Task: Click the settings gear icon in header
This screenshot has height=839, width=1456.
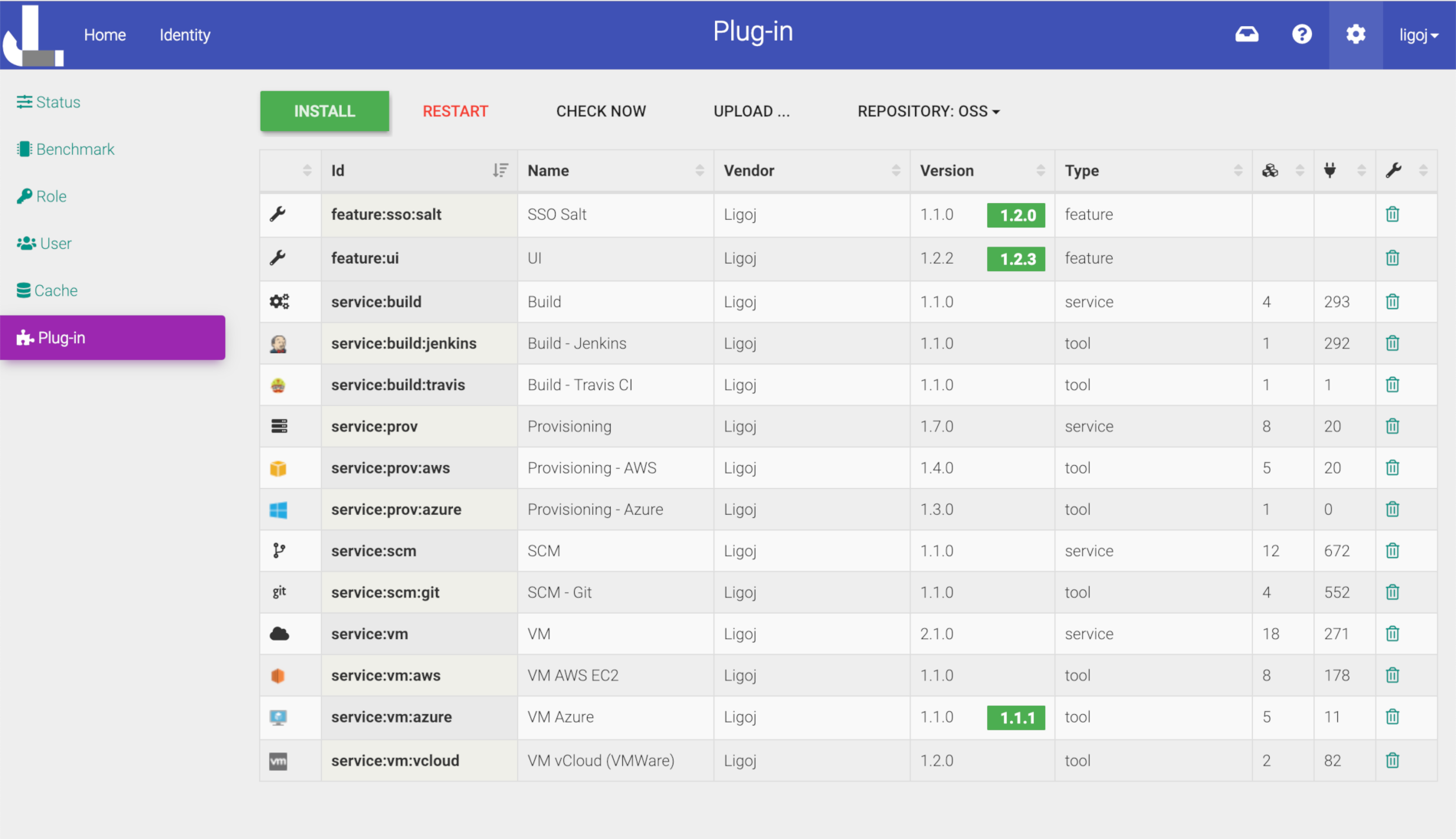Action: coord(1356,34)
